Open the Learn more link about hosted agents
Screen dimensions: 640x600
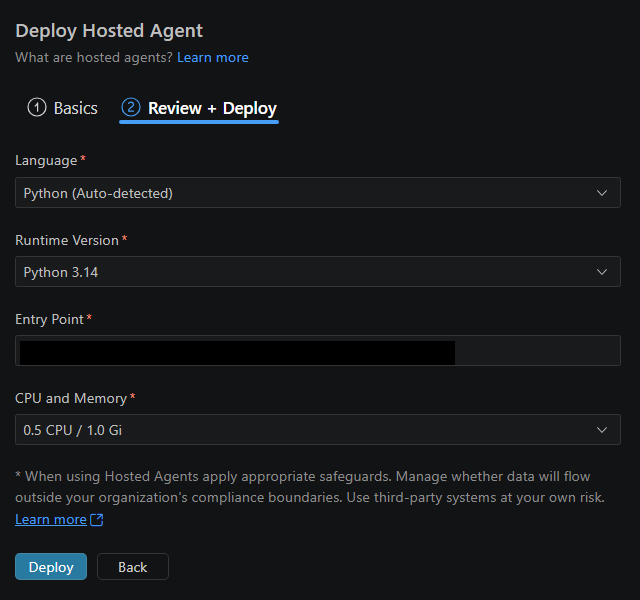tap(213, 58)
